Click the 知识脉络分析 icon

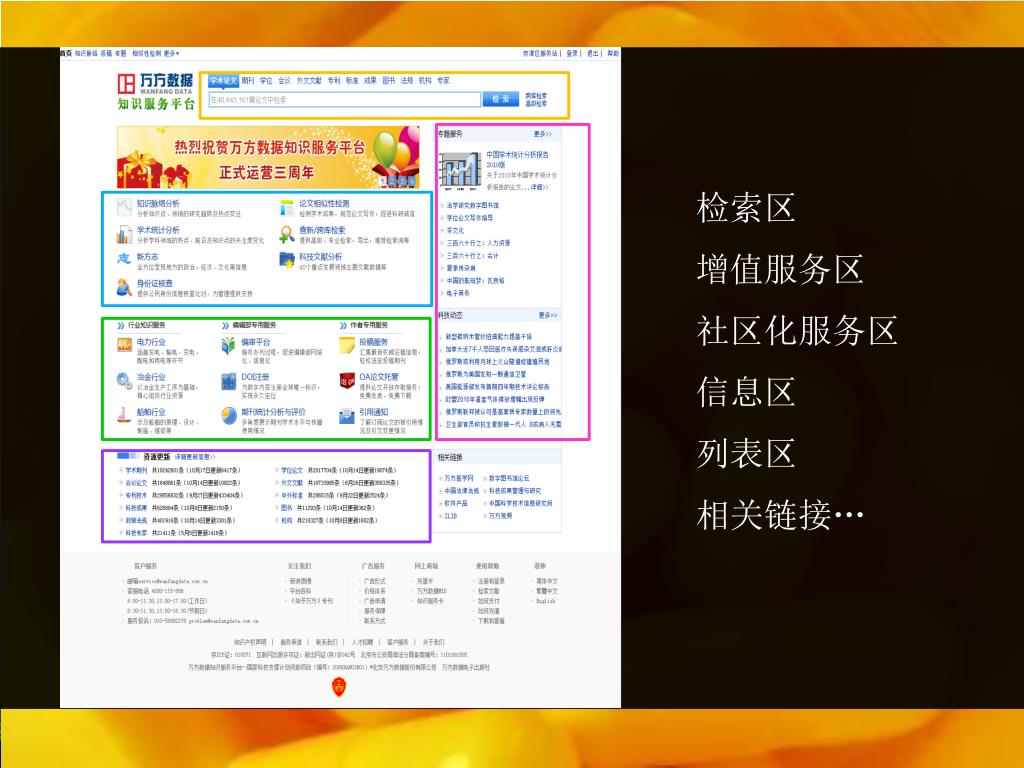(x=124, y=208)
